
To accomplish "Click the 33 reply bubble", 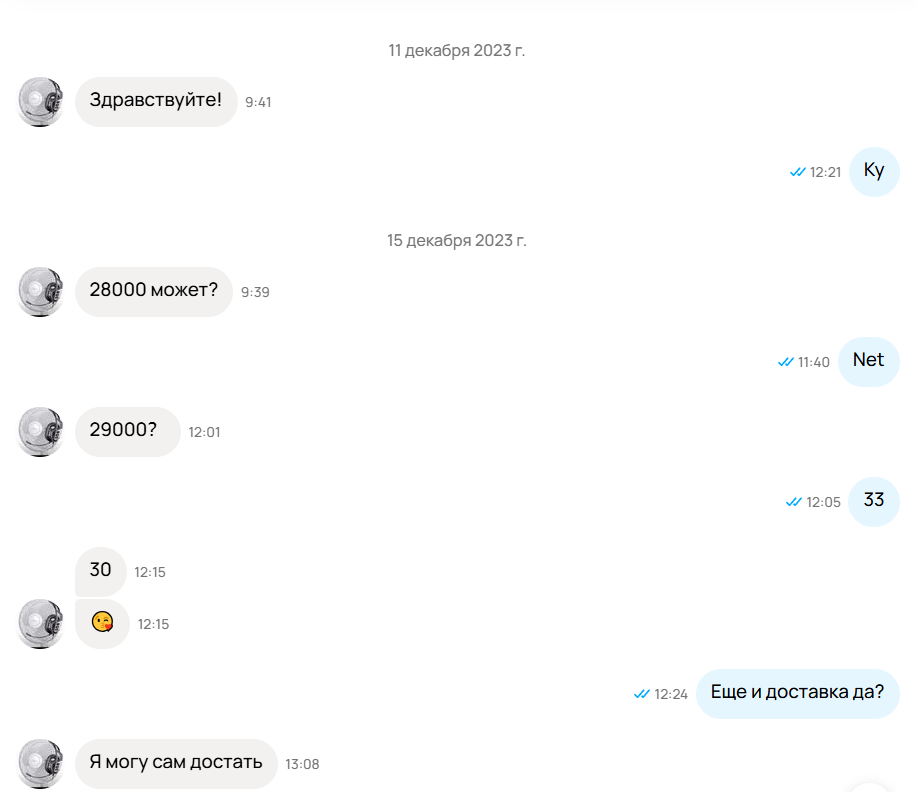I will [874, 501].
